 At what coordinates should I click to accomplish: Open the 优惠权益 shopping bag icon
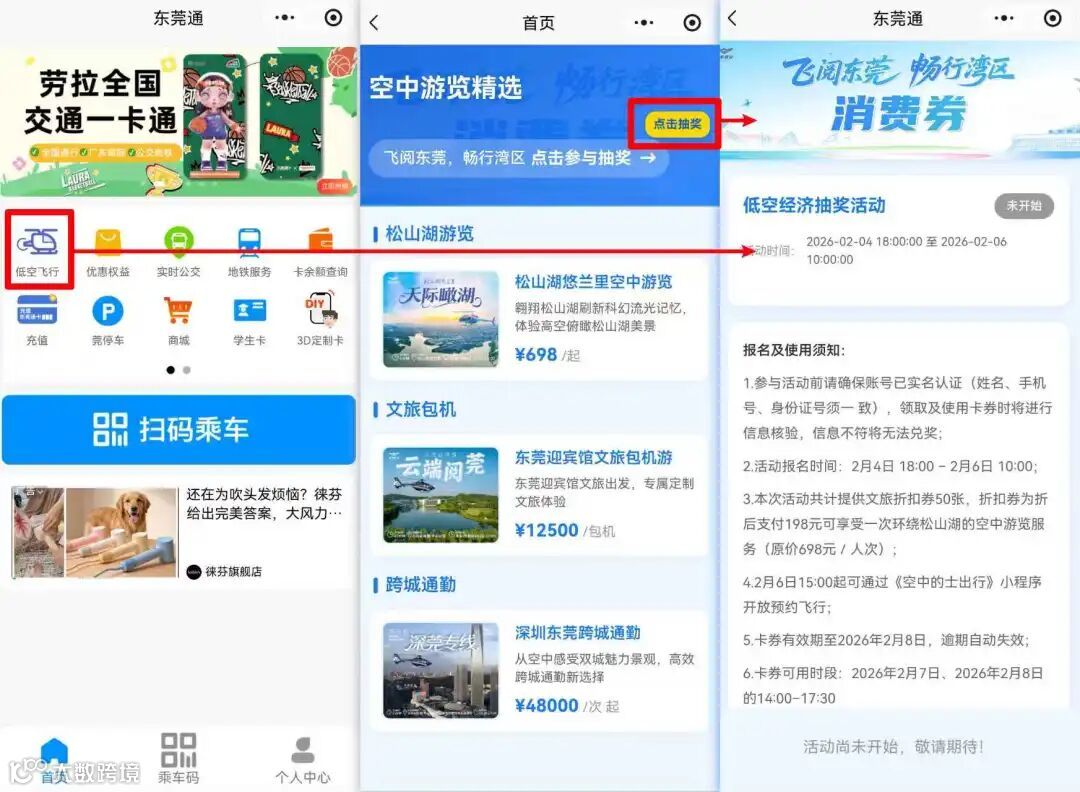point(108,243)
